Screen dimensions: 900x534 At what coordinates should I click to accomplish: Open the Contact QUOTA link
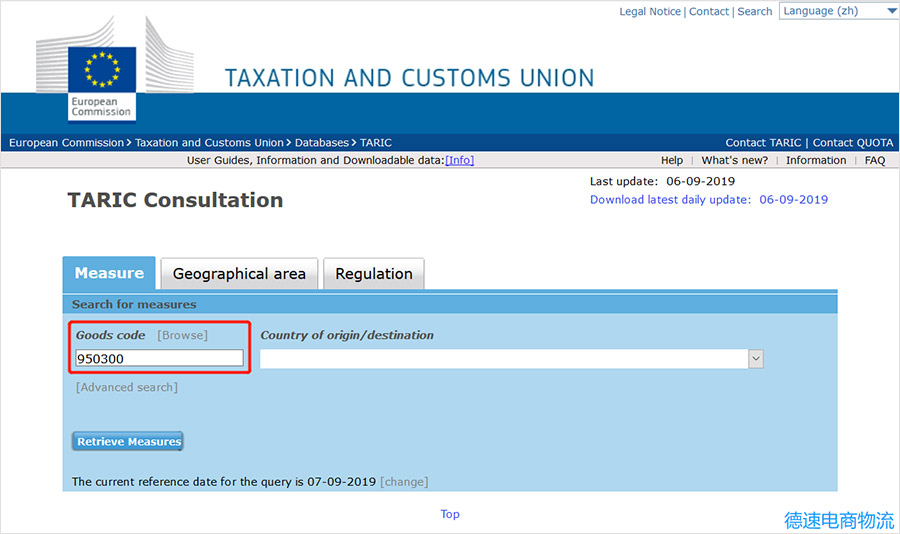853,143
